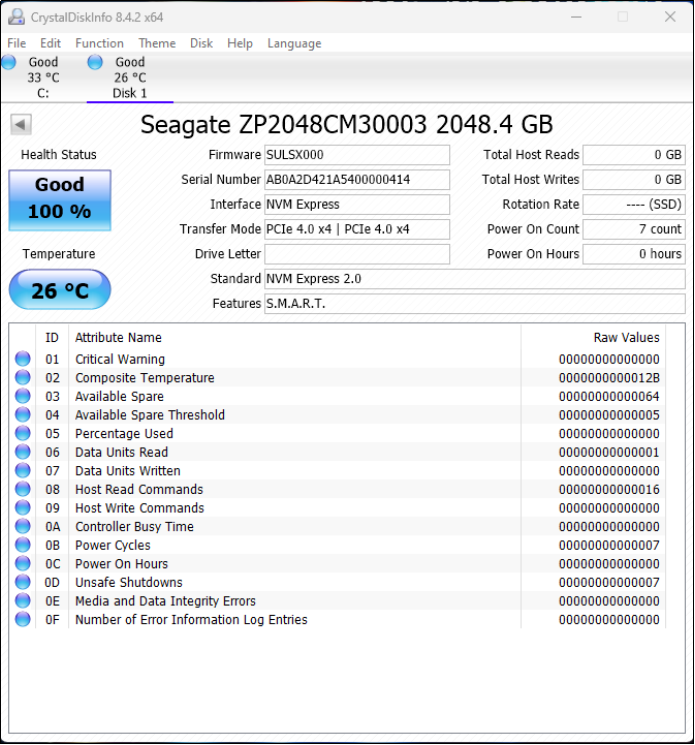Click the Transfer Mode field

point(357,229)
